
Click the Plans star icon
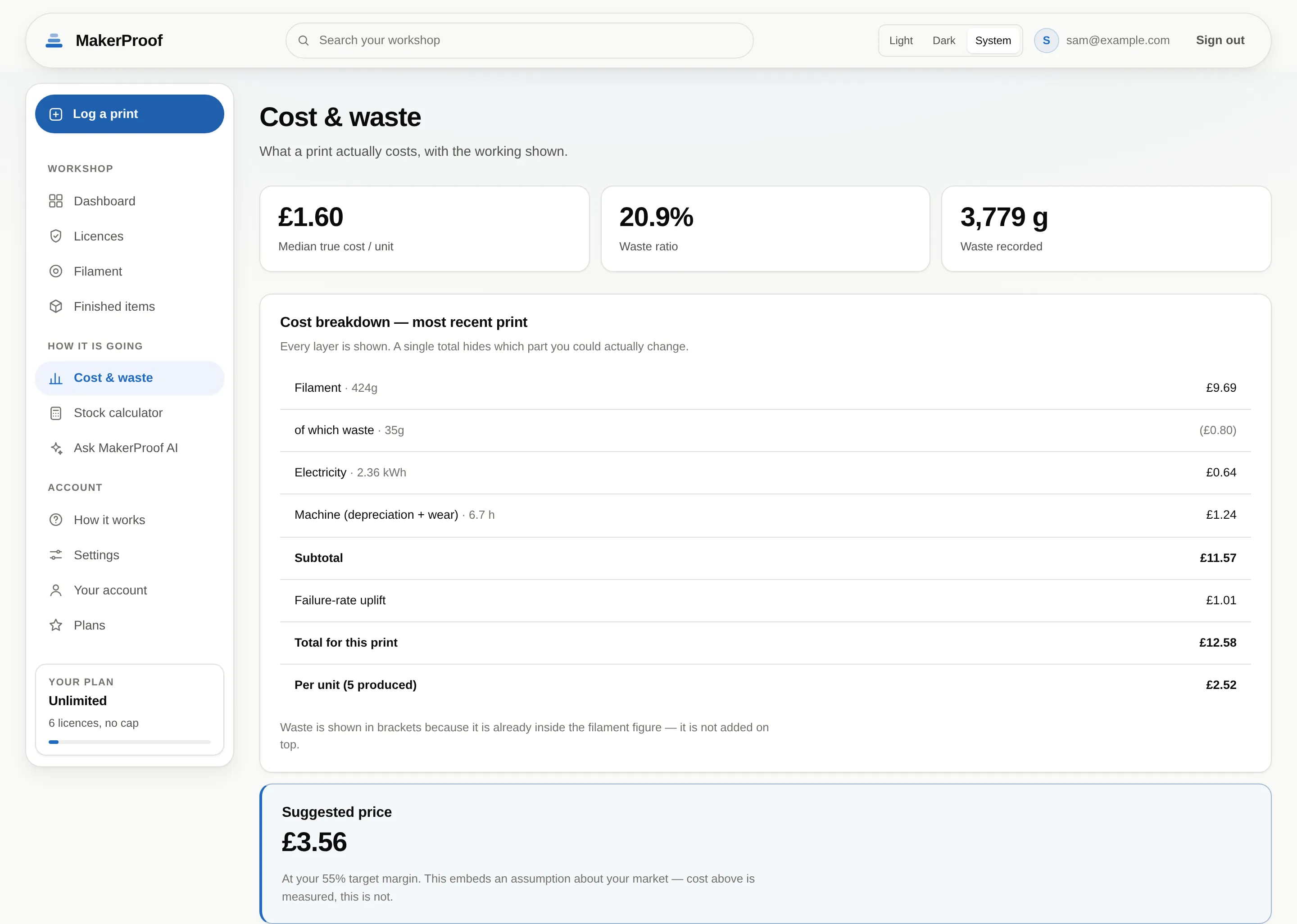(x=56, y=625)
